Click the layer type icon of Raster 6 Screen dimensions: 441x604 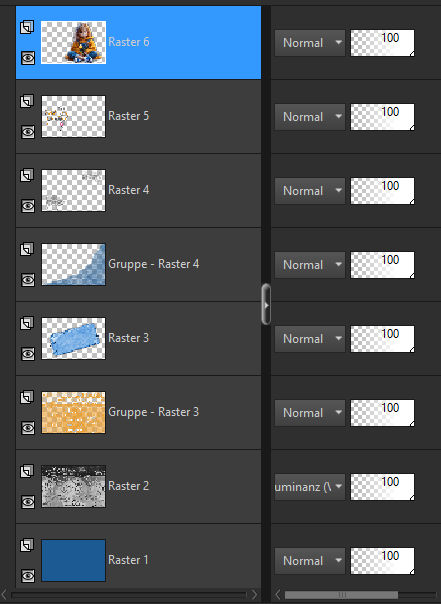[x=27, y=27]
